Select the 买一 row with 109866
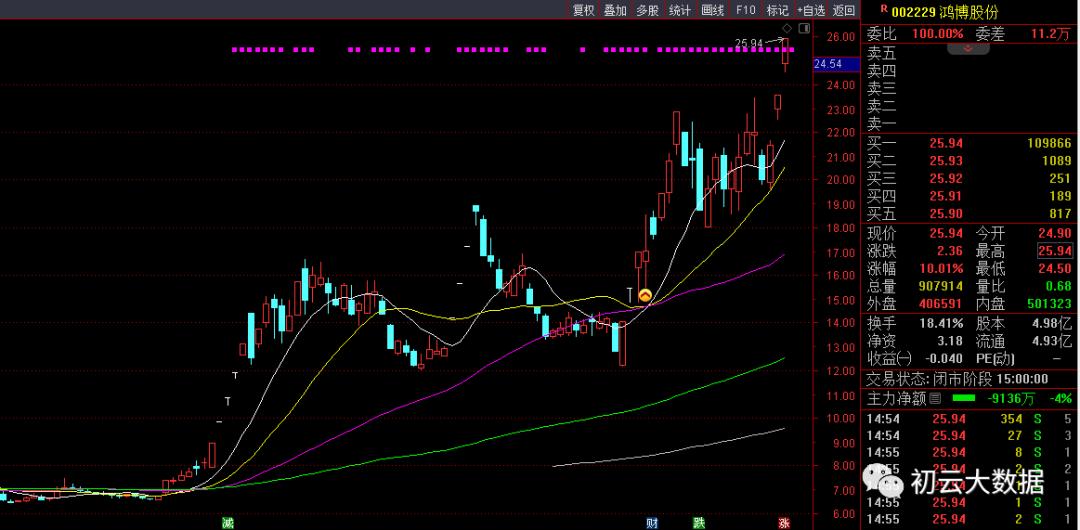This screenshot has width=1080, height=530. point(970,143)
